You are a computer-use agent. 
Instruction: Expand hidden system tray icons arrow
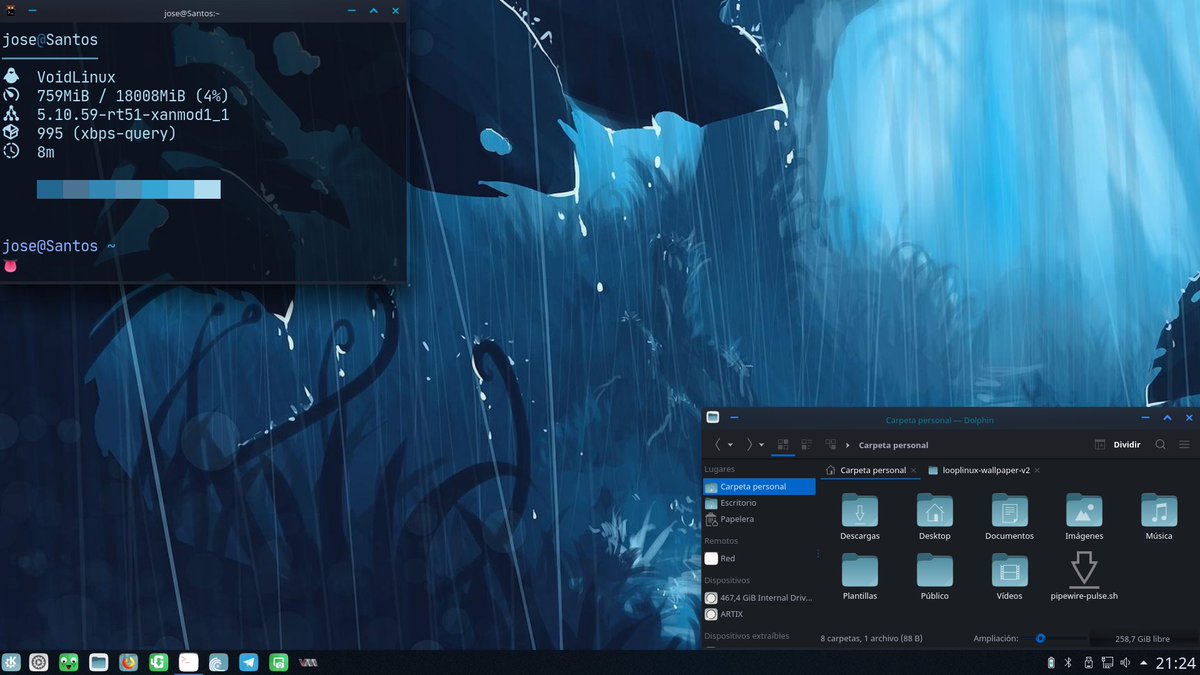click(1143, 662)
